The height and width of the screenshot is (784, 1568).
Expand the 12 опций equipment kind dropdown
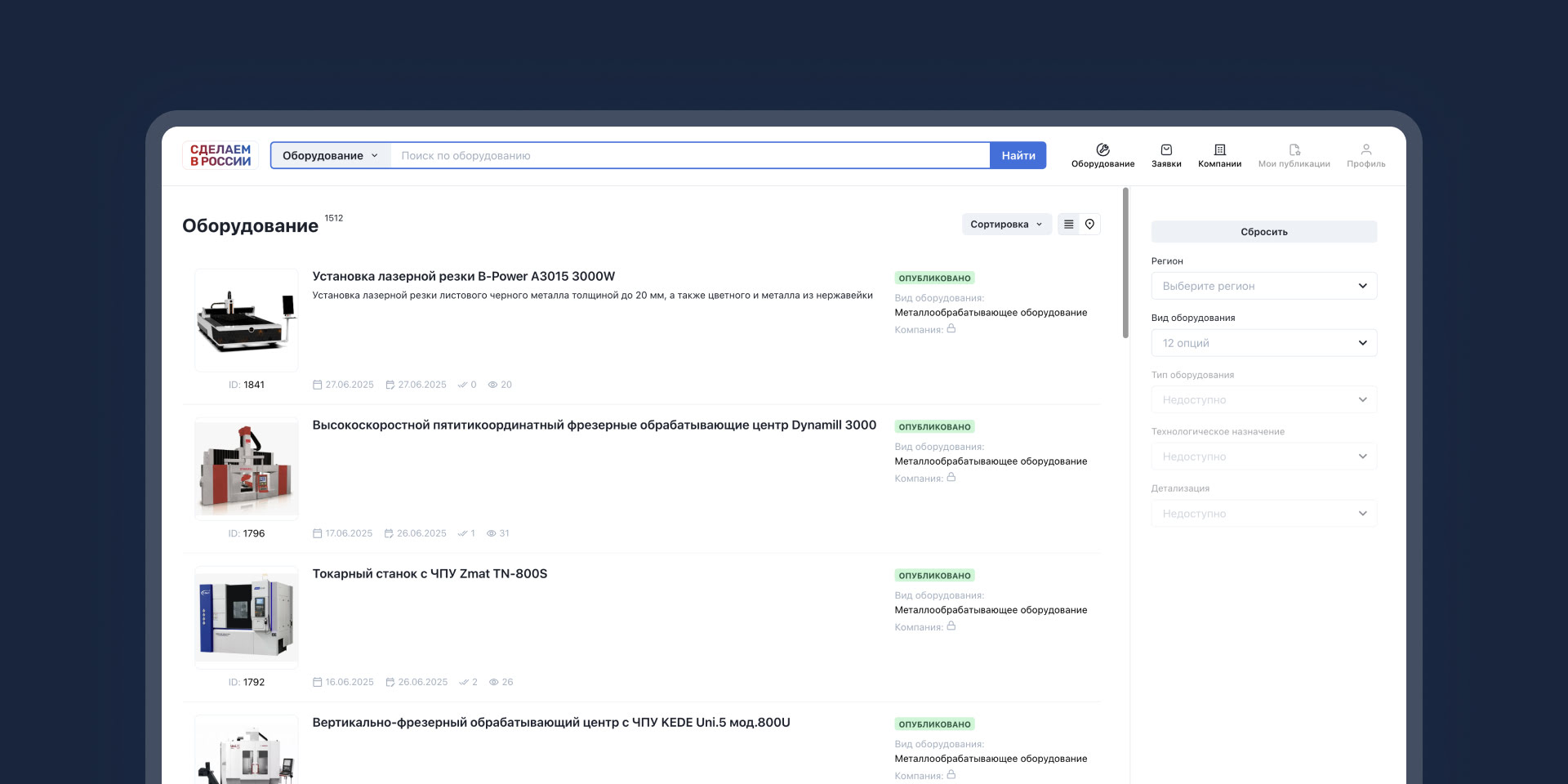pos(1264,343)
